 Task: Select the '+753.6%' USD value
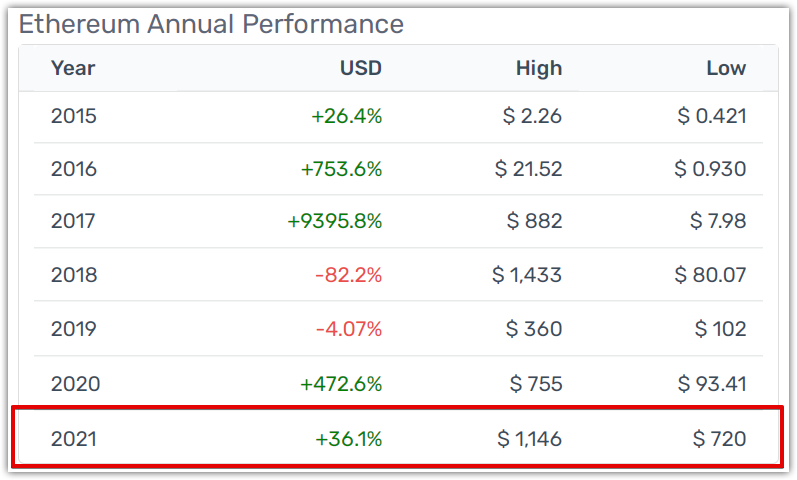click(341, 169)
